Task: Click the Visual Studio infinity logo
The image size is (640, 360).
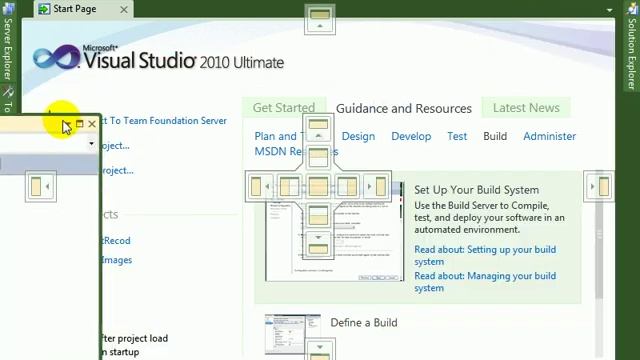Action: tap(56, 58)
